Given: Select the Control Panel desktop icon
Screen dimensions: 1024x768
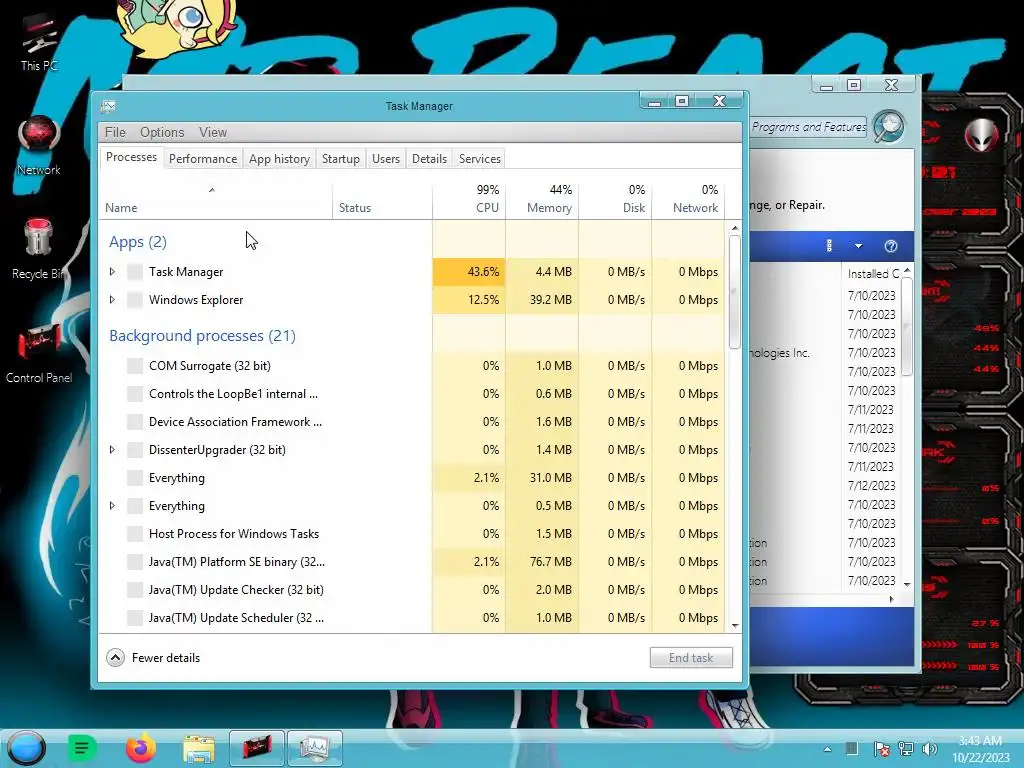Looking at the screenshot, I should [x=39, y=353].
